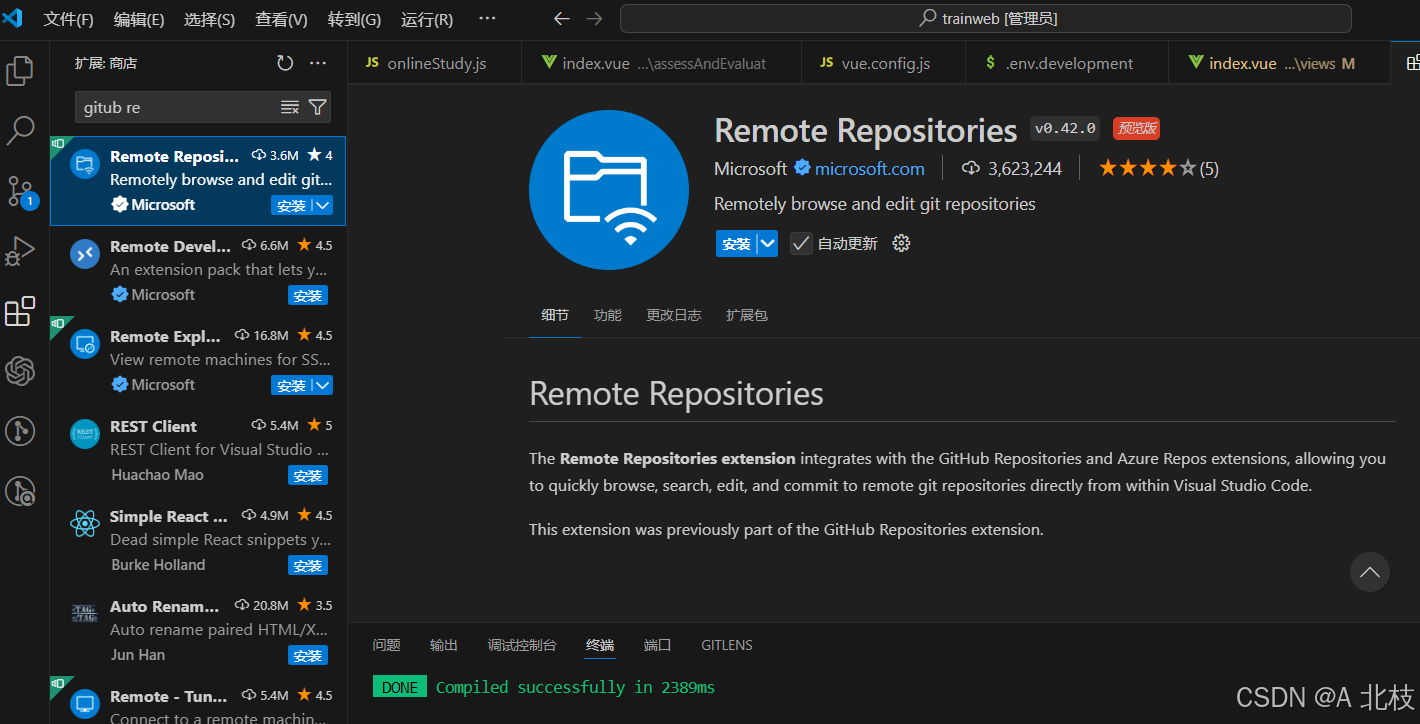
Task: Switch to the 端口 panel tab
Action: pos(658,645)
